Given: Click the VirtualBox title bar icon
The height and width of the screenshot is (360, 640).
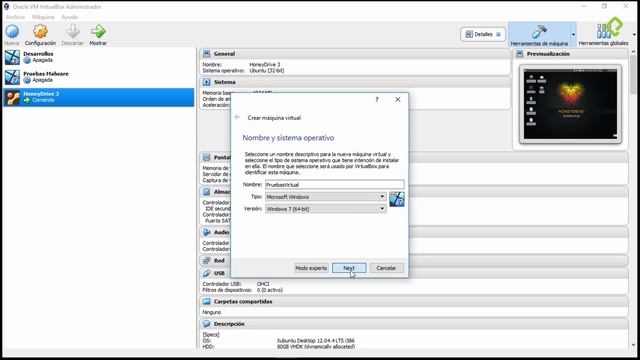Looking at the screenshot, I should (6, 7).
